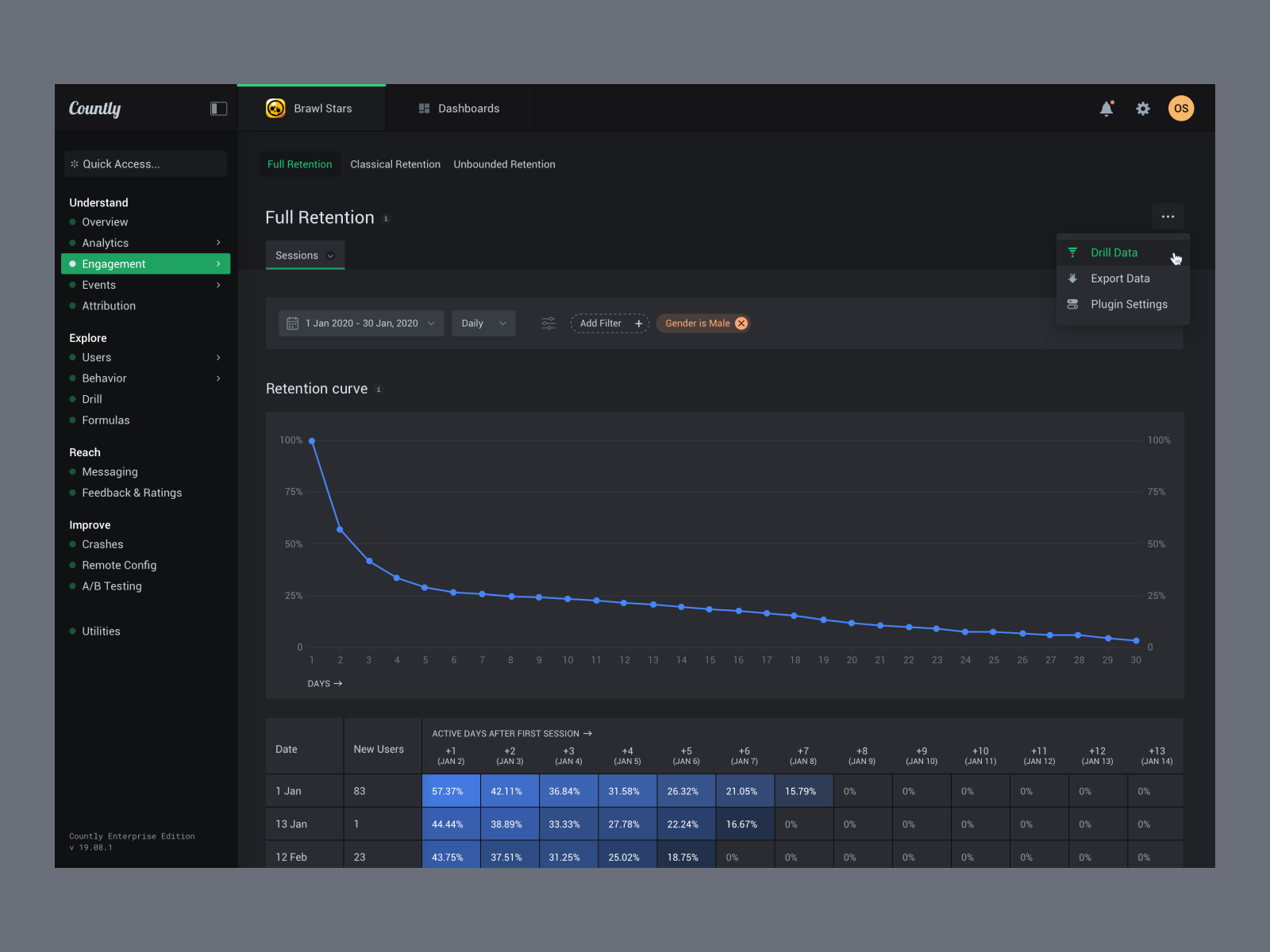Open notifications via the bell icon
The height and width of the screenshot is (952, 1270).
point(1106,109)
